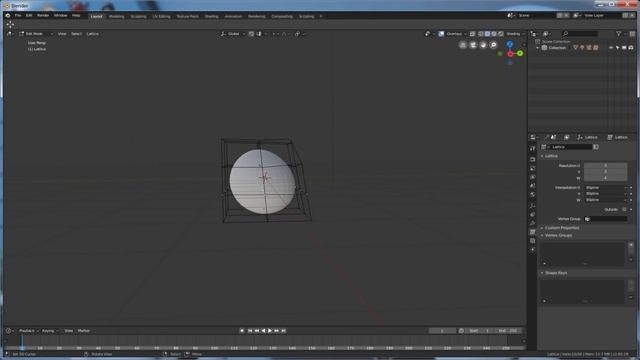Image resolution: width=640 pixels, height=360 pixels.
Task: Play animation forward
Action: tap(270, 331)
